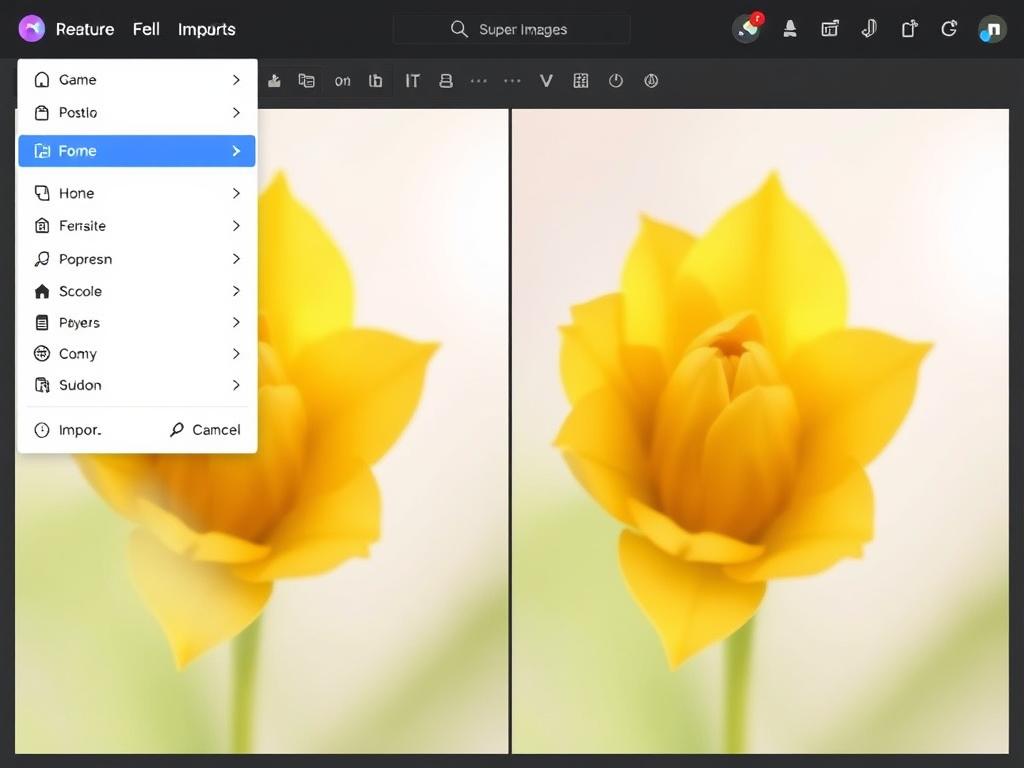Focus the Super Images search field
Viewport: 1024px width, 768px height.
(x=512, y=29)
